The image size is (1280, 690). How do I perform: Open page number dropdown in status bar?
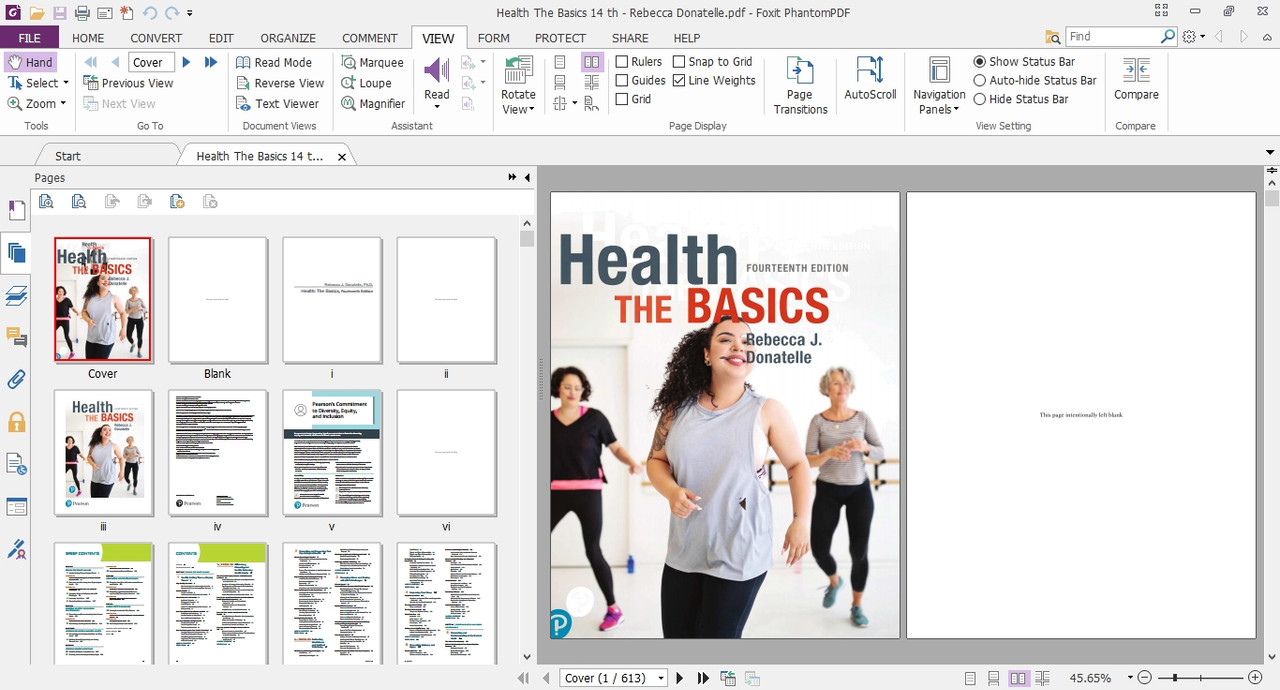click(x=661, y=678)
